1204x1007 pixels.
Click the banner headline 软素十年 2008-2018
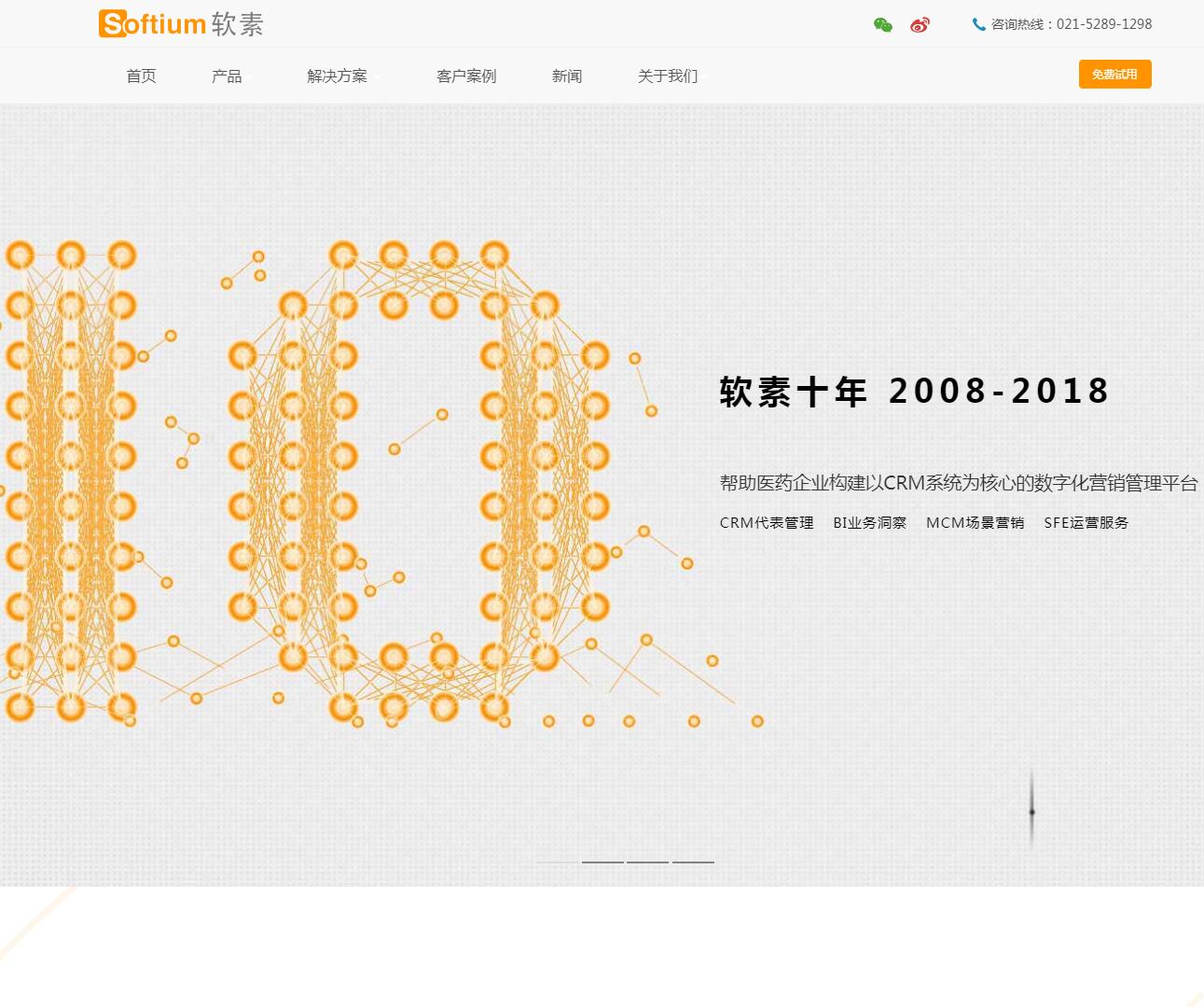click(914, 392)
